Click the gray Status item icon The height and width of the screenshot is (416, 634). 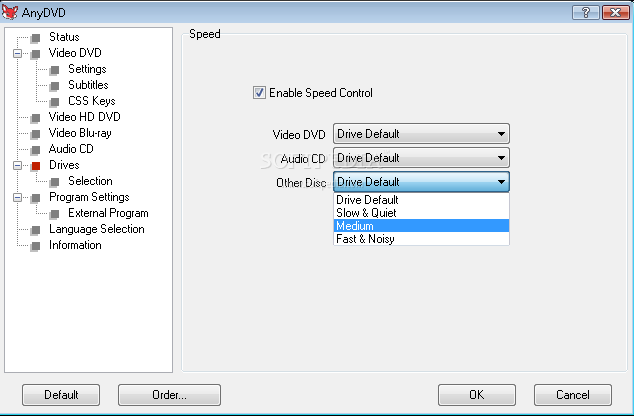tap(36, 38)
